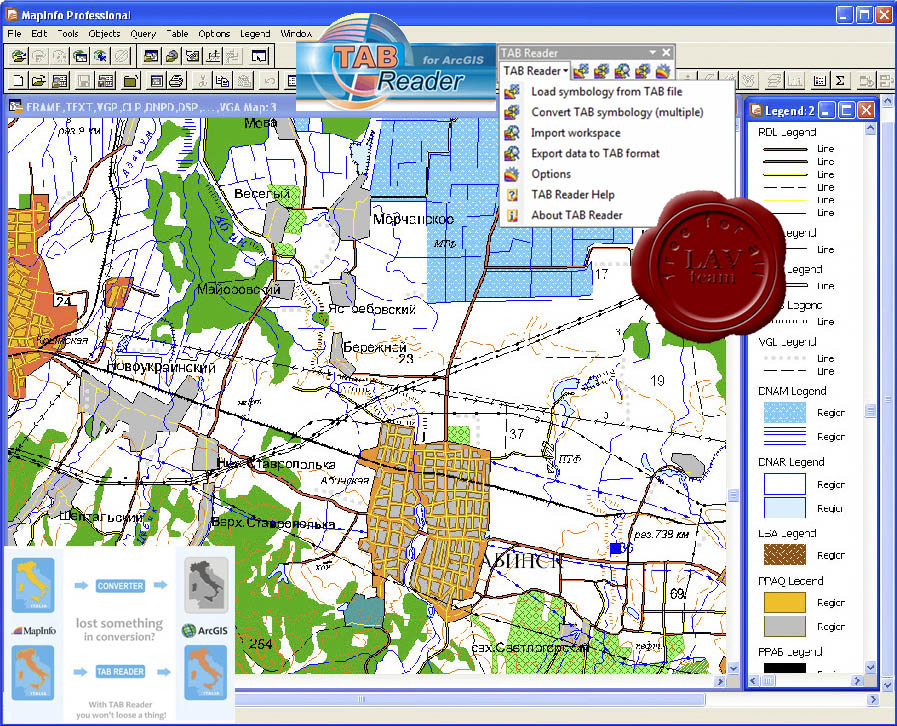This screenshot has height=726, width=897.
Task: Click the open-folder window icon in second toolbar group
Action: tap(151, 56)
